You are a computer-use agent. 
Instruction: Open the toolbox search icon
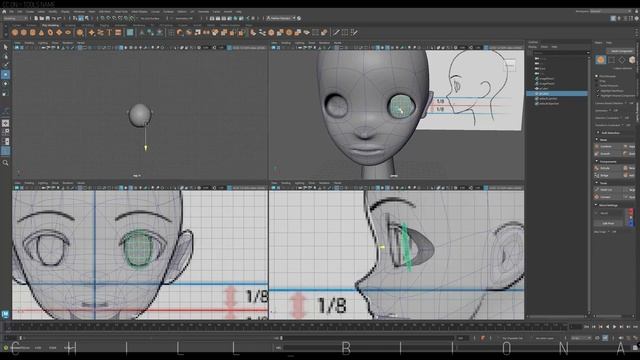[x=5, y=163]
